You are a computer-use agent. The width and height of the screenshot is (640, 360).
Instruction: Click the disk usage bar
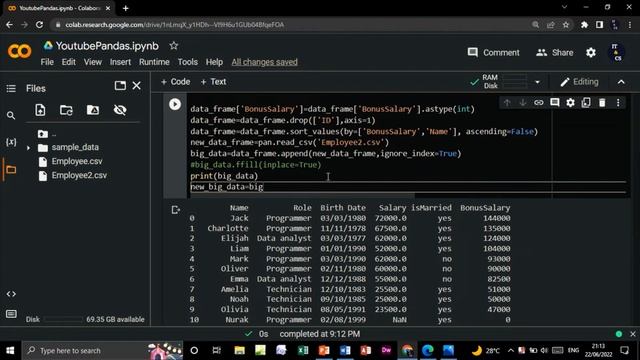click(63, 319)
